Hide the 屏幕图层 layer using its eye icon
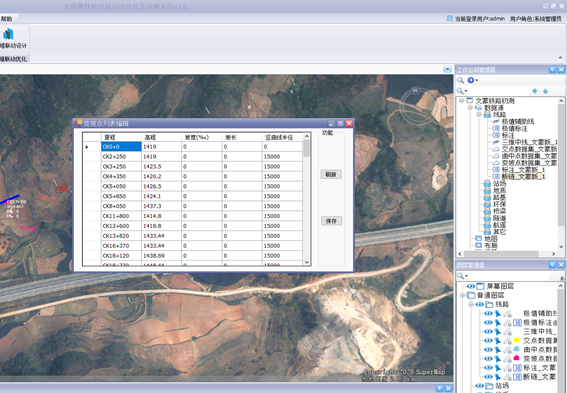Image resolution: width=567 pixels, height=393 pixels. coord(470,286)
